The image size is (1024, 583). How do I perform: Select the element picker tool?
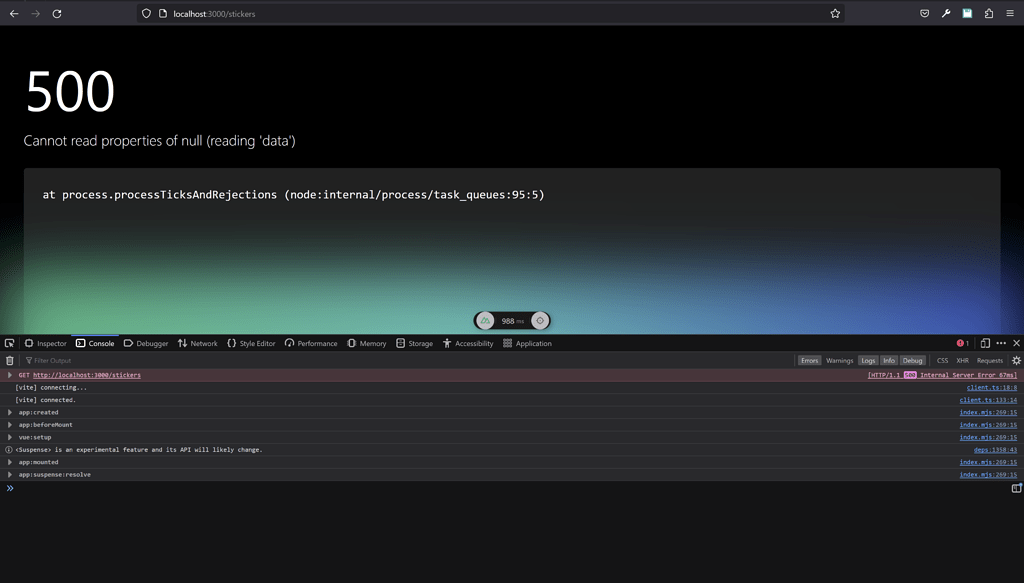[10, 343]
